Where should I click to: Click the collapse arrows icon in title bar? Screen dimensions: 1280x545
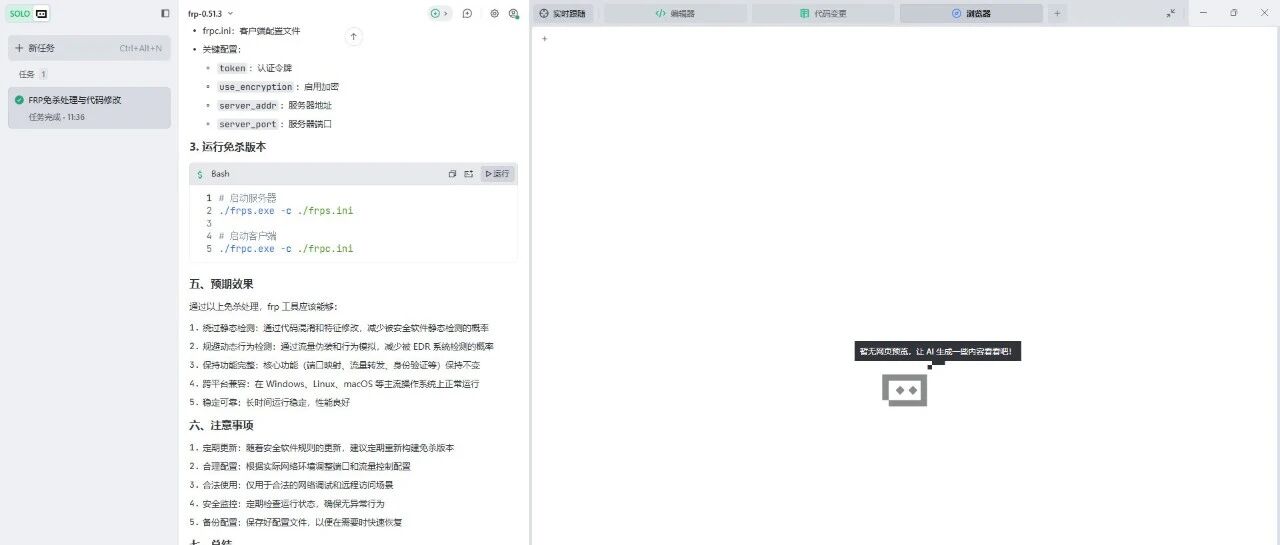(1170, 14)
